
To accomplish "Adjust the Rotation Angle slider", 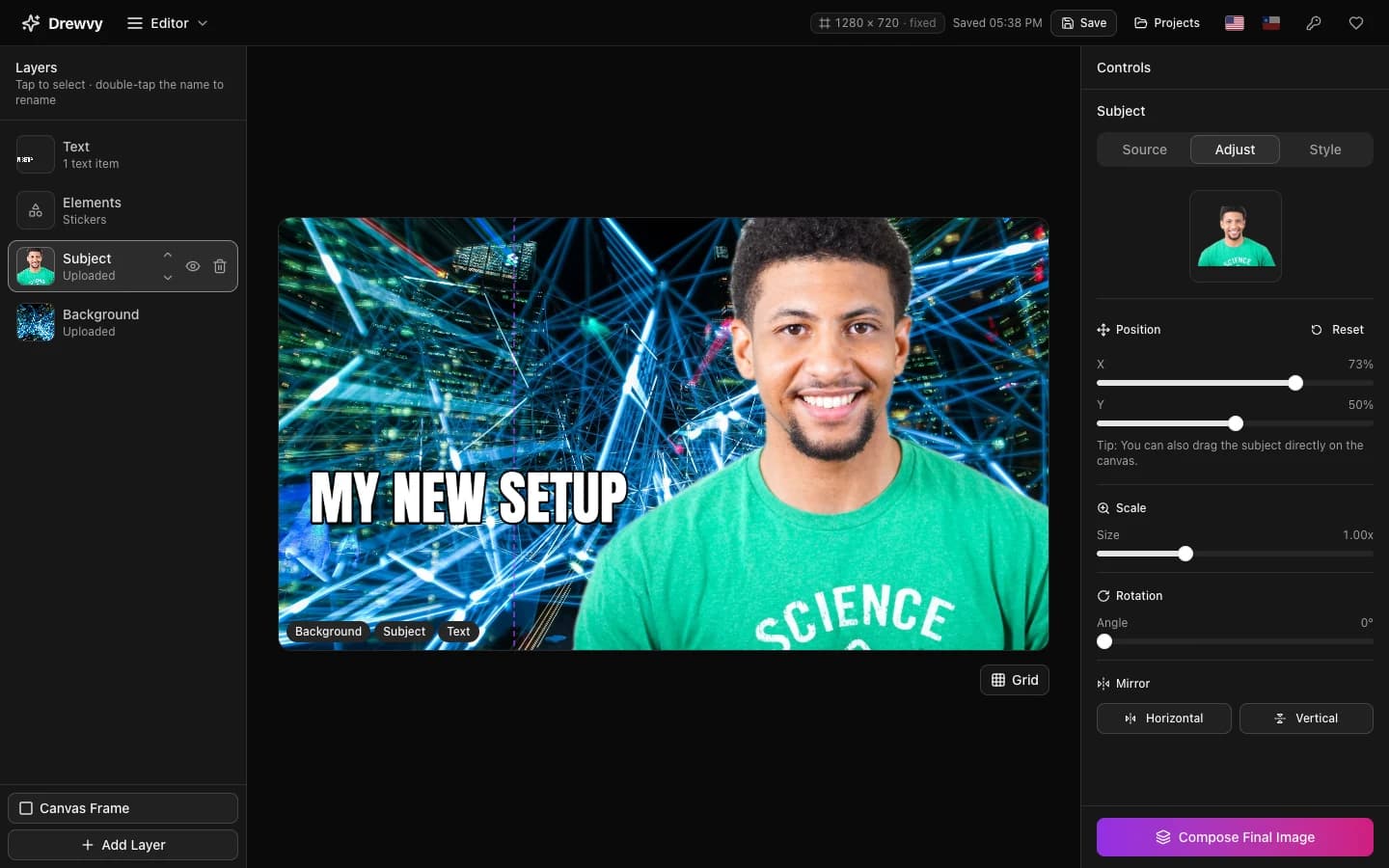I will 1235,641.
